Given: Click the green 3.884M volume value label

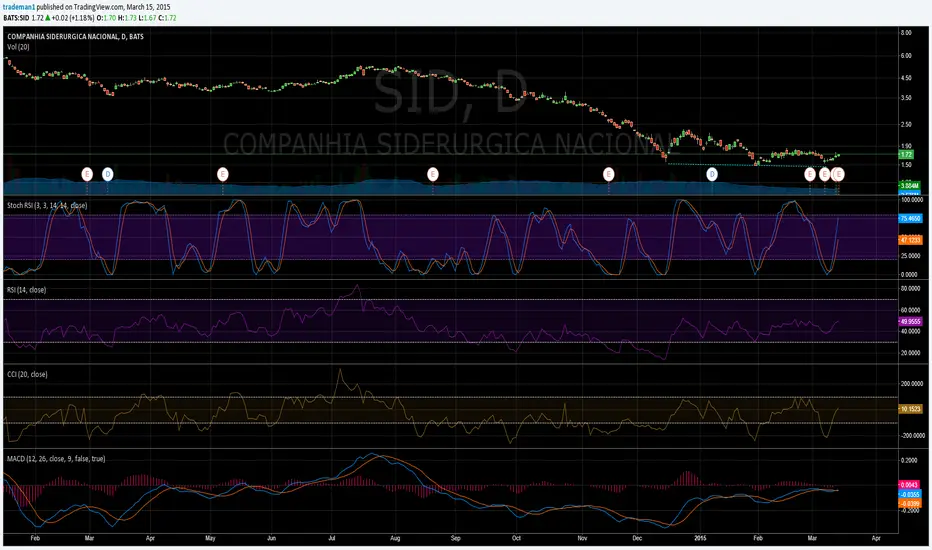Looking at the screenshot, I should 910,186.
